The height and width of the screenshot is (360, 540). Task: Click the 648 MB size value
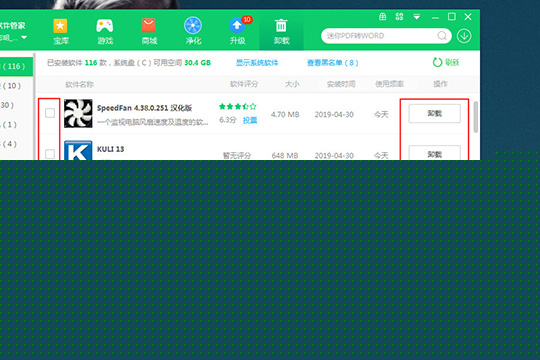(x=285, y=156)
